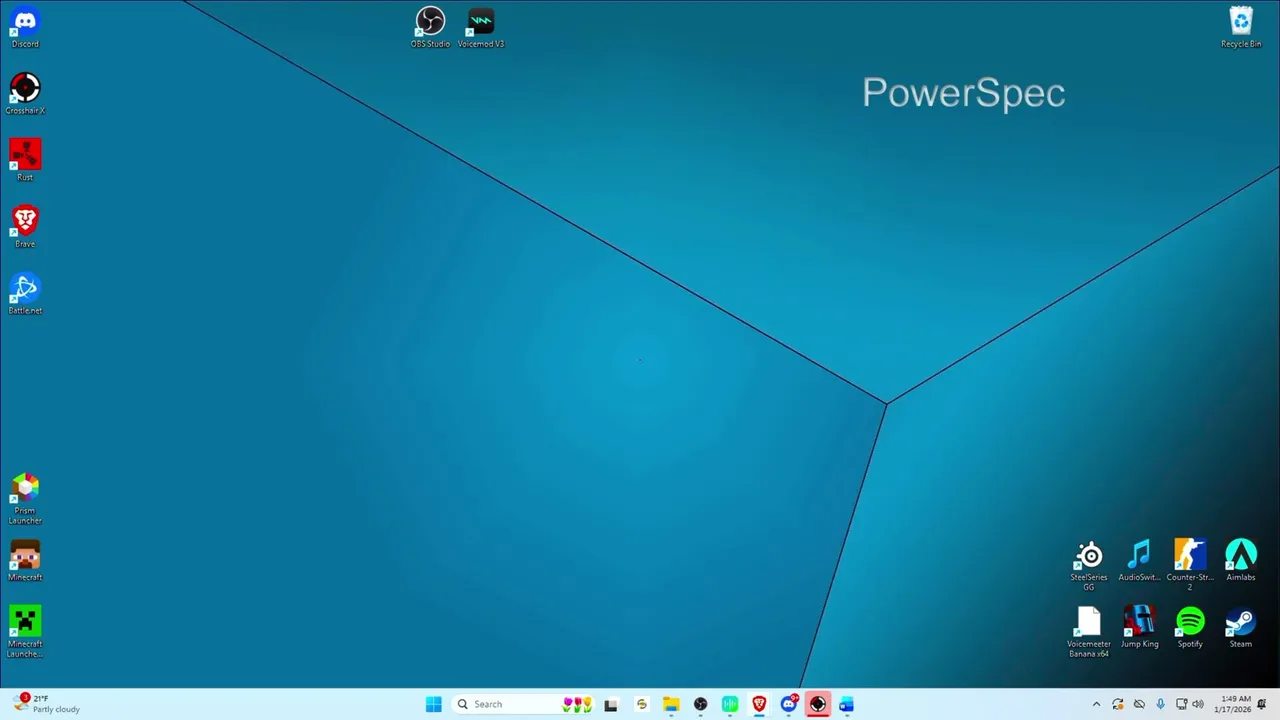Open the Windows Start menu
This screenshot has height=720, width=1280.
433,704
